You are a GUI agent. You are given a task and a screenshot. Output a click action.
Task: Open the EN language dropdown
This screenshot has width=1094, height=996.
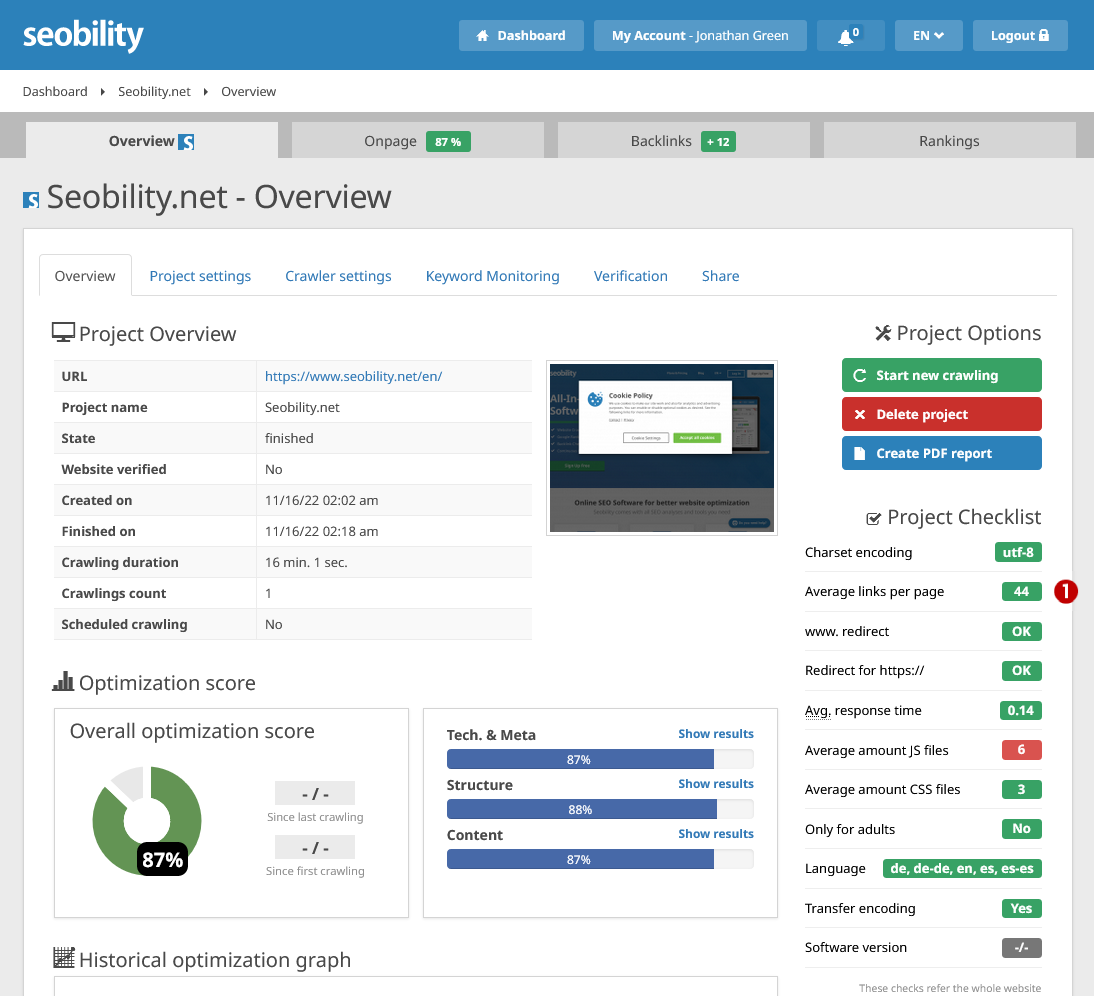[x=928, y=36]
